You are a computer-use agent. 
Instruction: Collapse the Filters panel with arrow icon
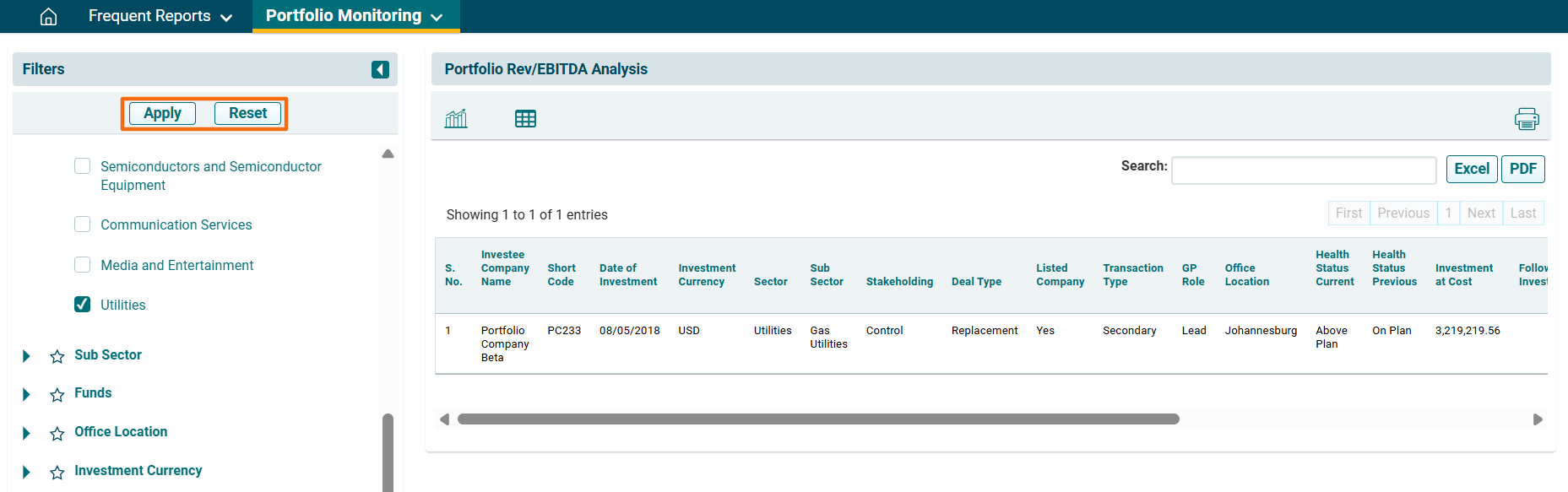click(380, 69)
